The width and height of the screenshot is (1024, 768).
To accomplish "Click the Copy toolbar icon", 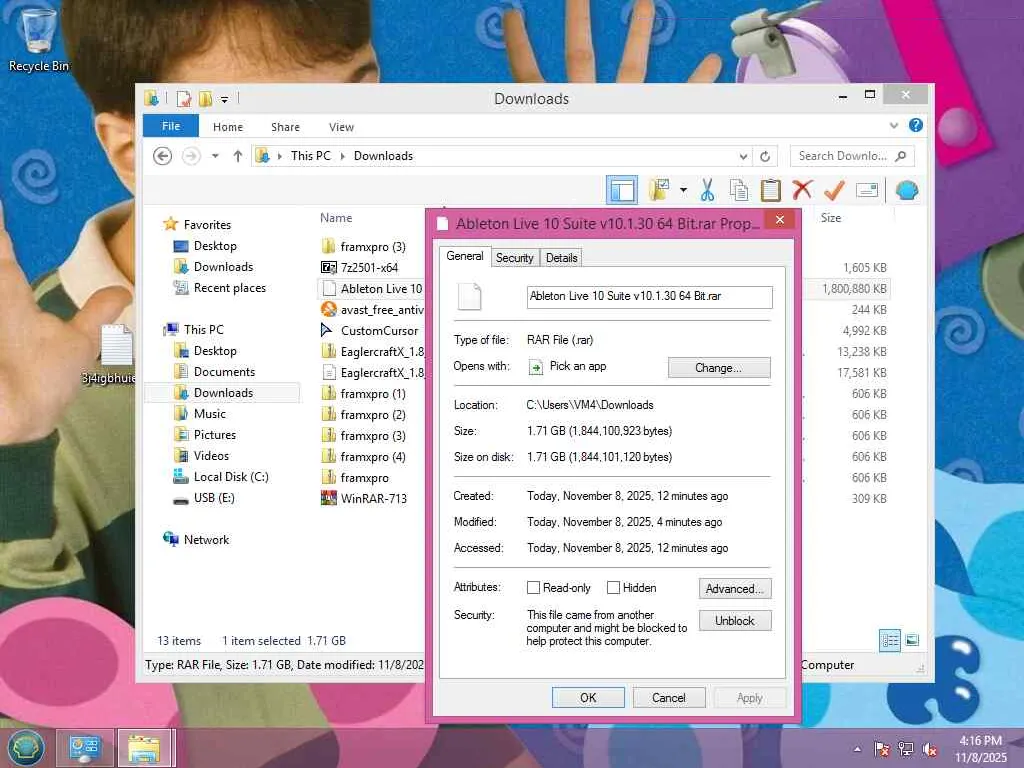I will tap(739, 190).
